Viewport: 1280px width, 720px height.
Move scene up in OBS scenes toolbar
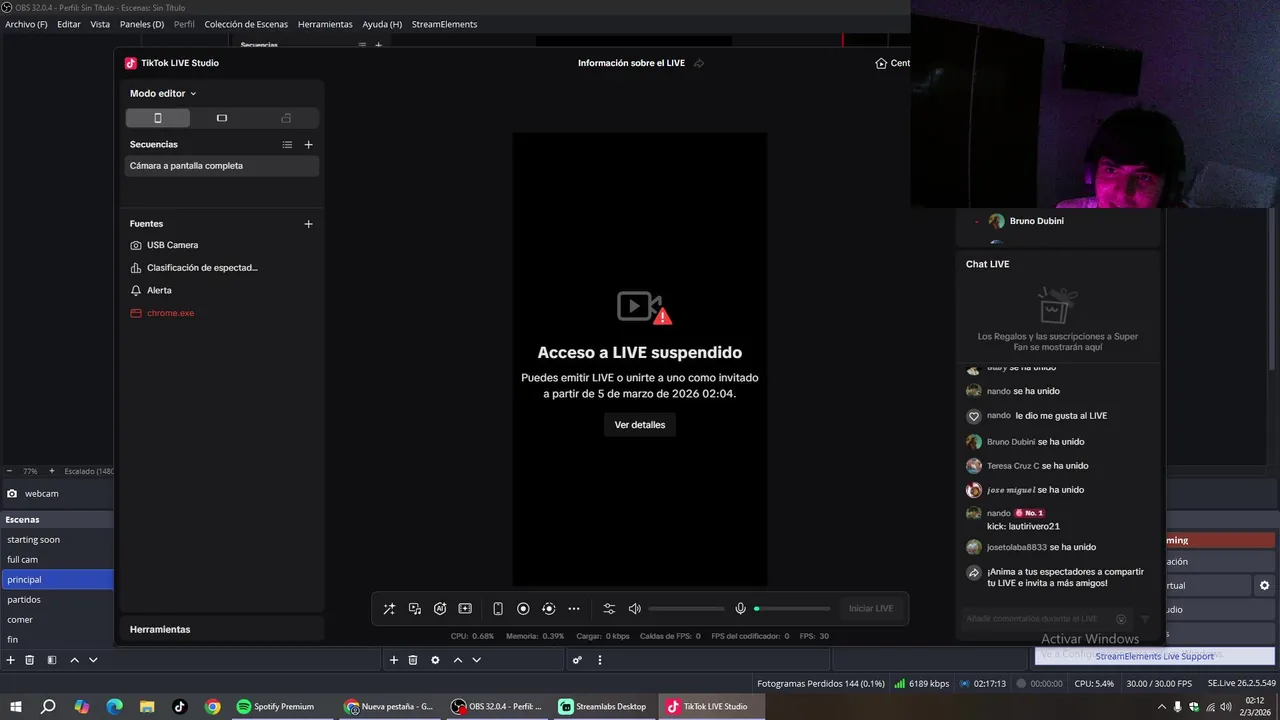point(74,660)
